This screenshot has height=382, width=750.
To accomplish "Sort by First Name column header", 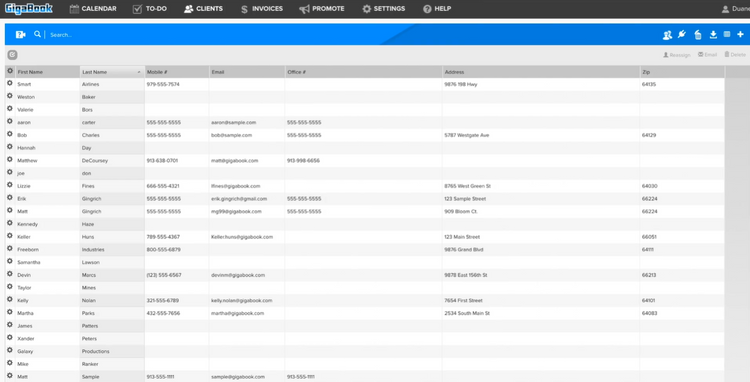I will 47,72.
